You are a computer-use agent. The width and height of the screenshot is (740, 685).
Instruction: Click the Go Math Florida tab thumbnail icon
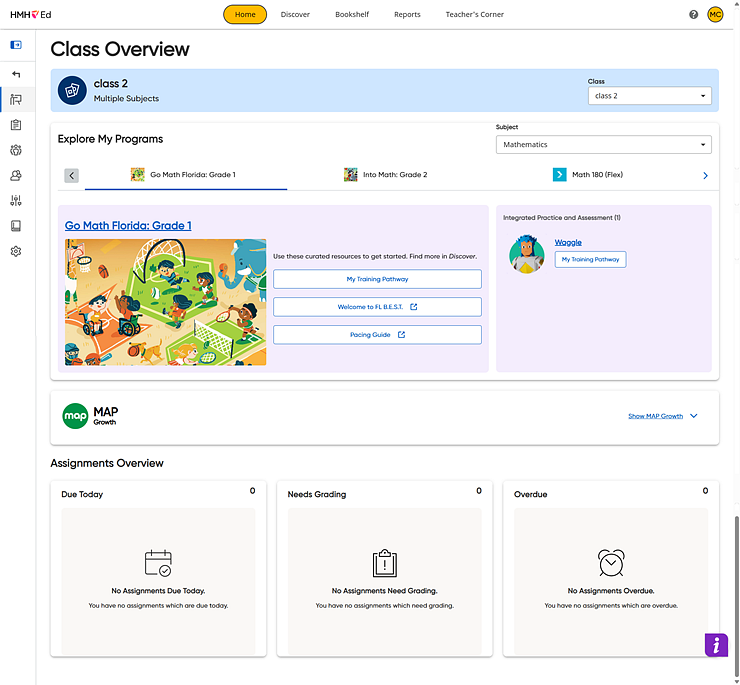tap(138, 175)
